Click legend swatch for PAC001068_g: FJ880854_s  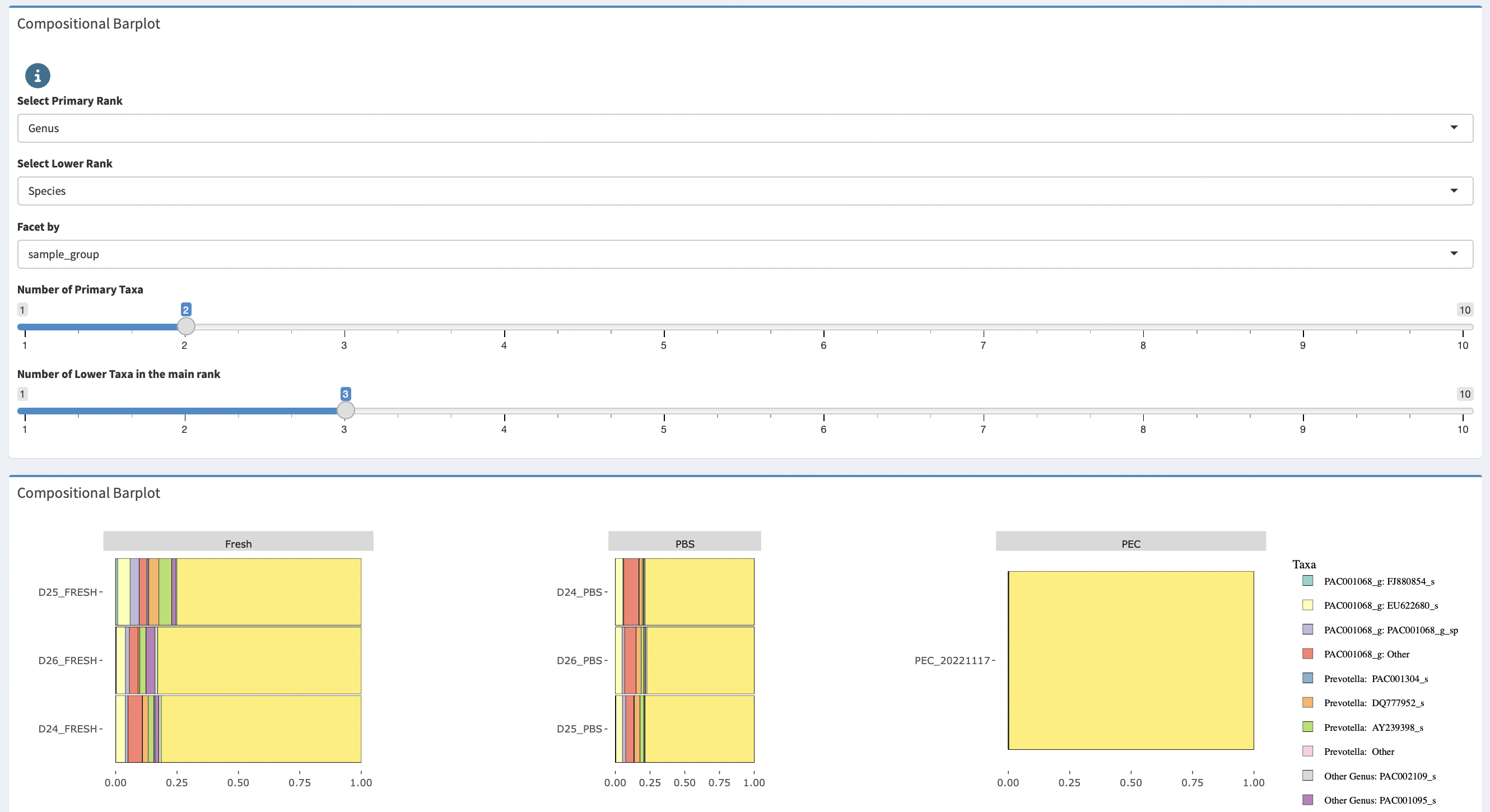[1308, 581]
